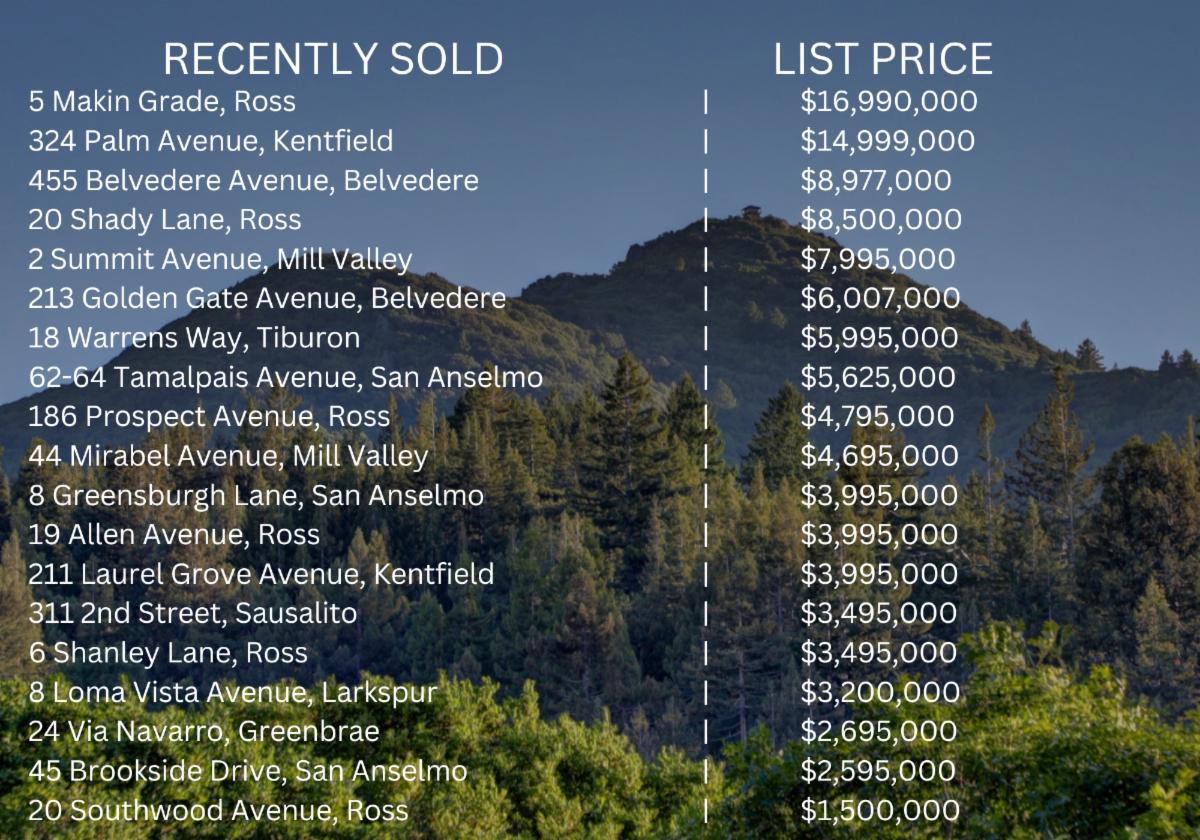Click the RECENTLY SOLD heading

click(x=333, y=59)
